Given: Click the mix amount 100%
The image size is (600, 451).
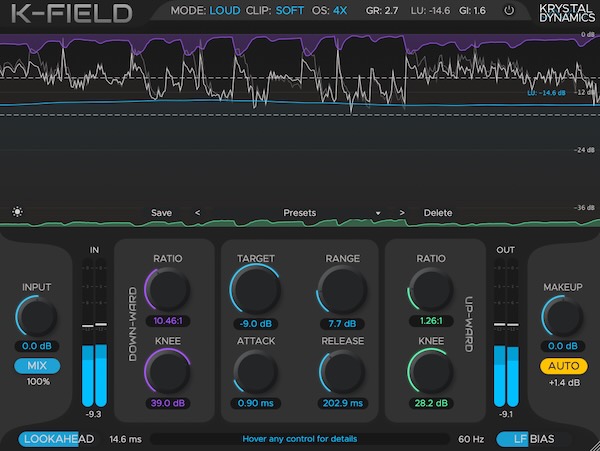Looking at the screenshot, I should pyautogui.click(x=38, y=381).
